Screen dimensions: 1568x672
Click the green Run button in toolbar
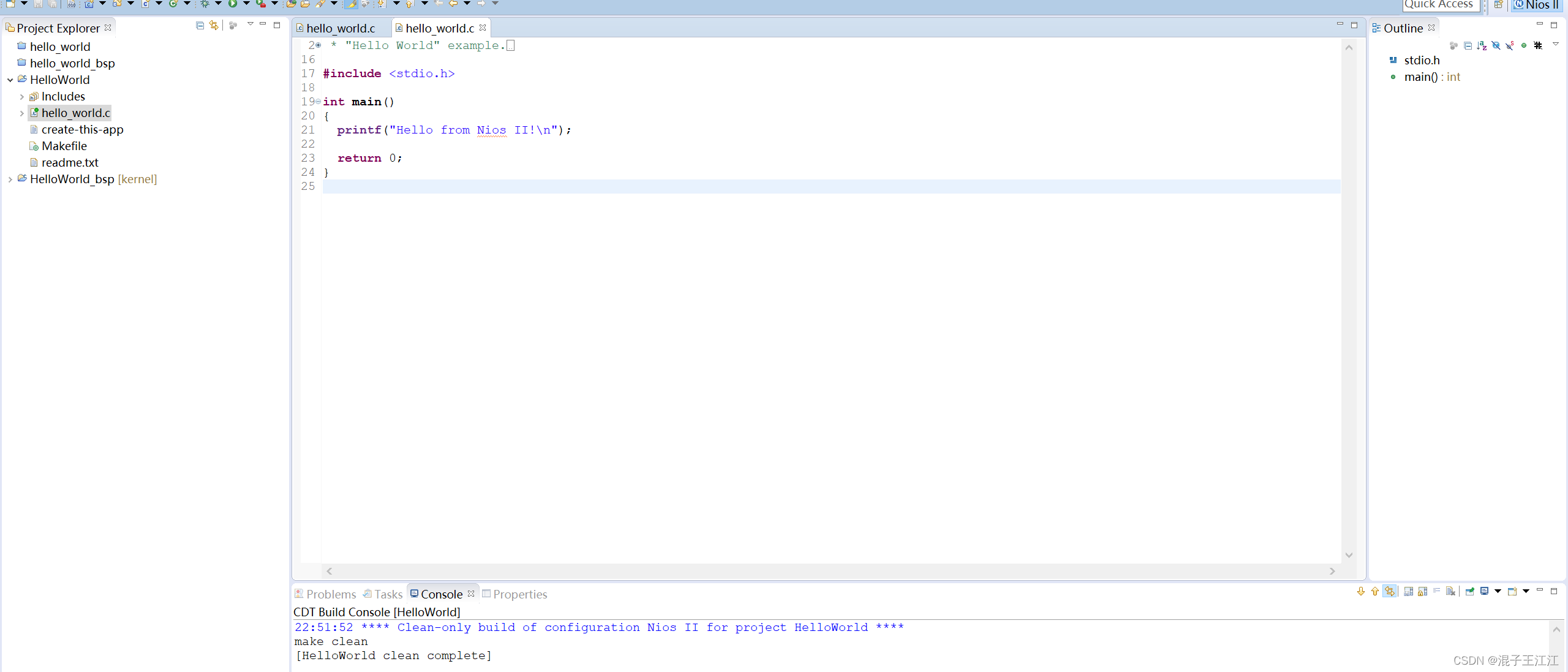(233, 4)
